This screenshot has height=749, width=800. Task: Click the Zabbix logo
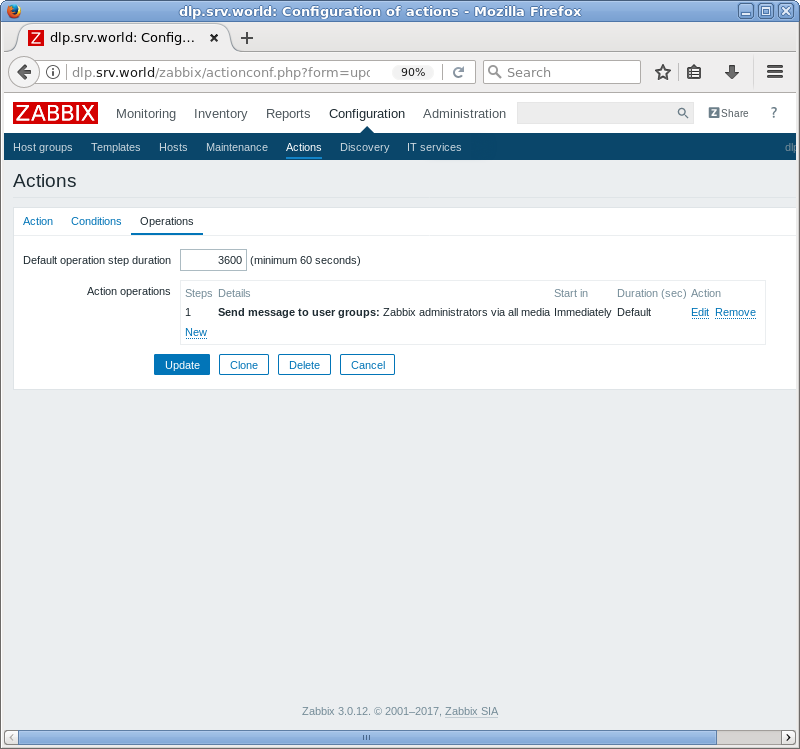[55, 113]
